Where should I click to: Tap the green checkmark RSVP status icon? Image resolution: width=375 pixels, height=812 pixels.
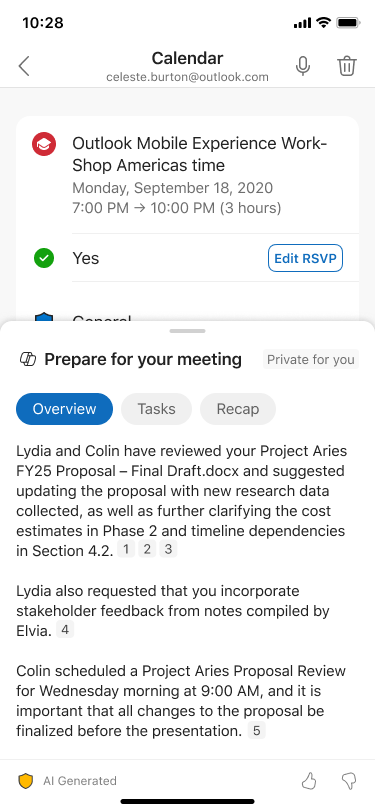coord(44,258)
